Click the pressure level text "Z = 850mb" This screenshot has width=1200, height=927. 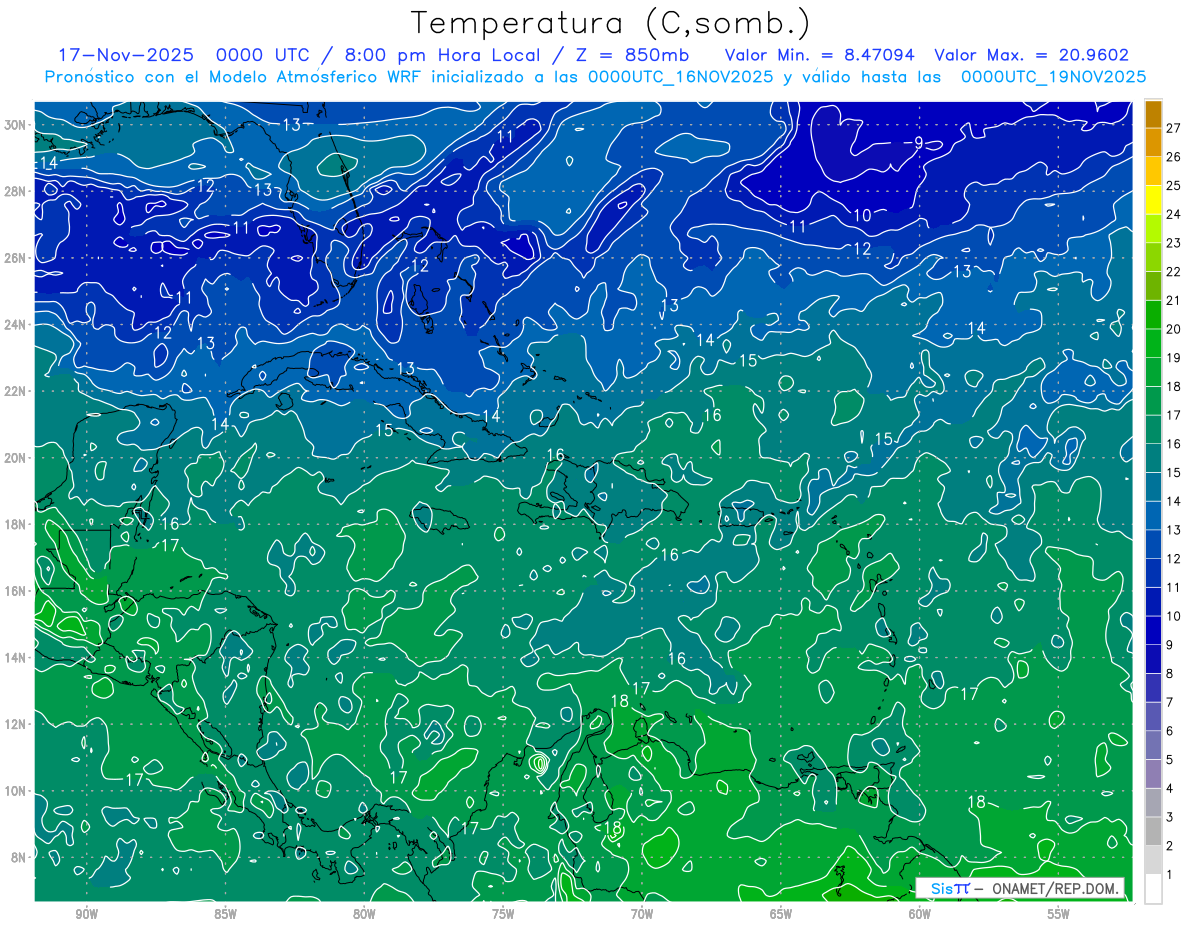click(x=629, y=55)
